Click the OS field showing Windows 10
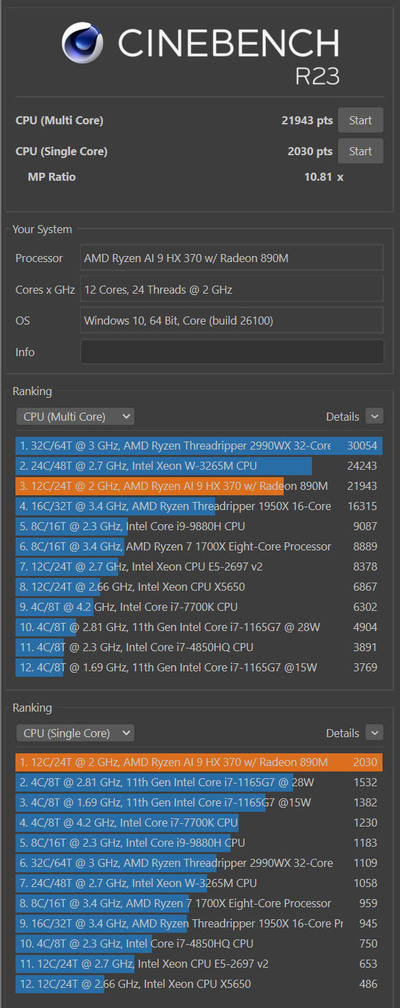Viewport: 400px width, 1008px height. coord(232,320)
